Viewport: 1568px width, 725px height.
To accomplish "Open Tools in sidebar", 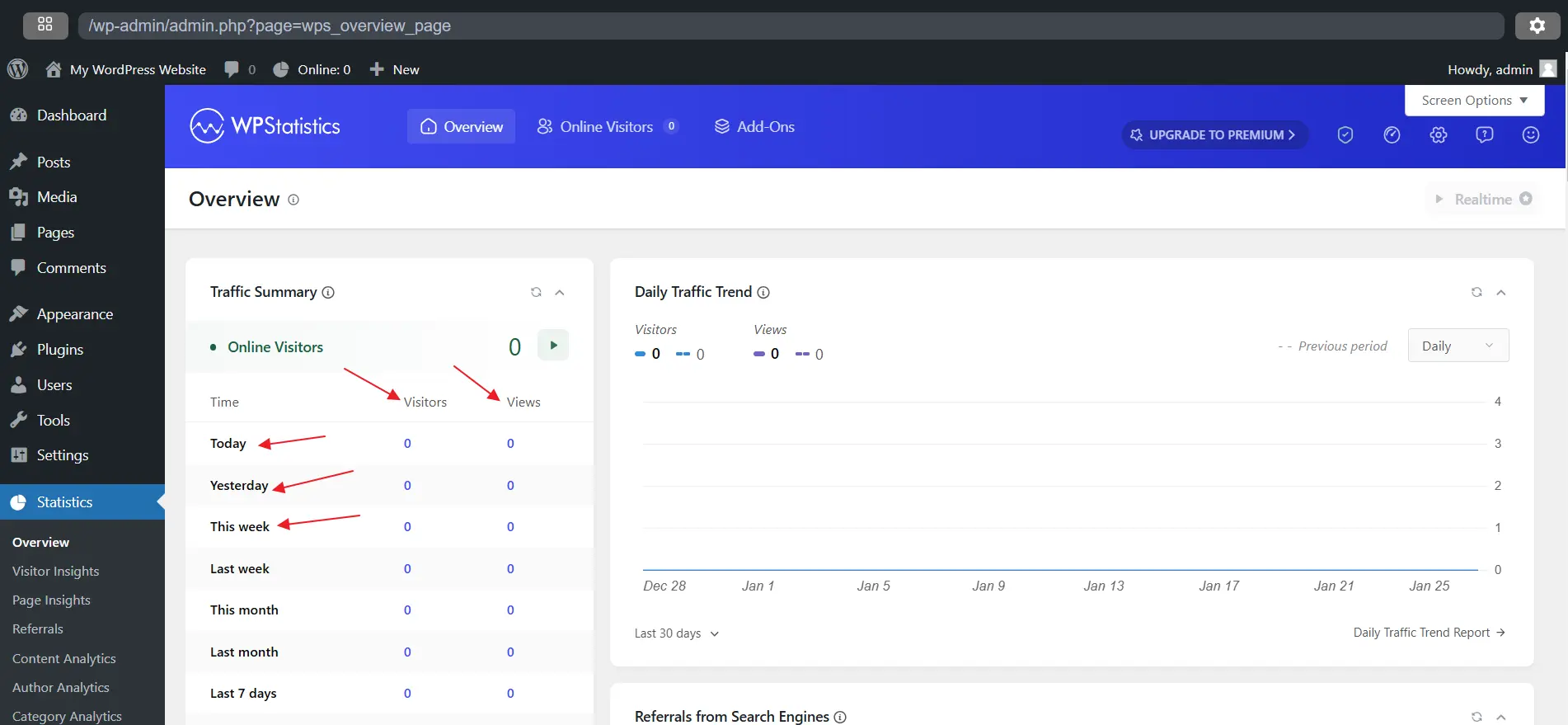I will coord(82,421).
